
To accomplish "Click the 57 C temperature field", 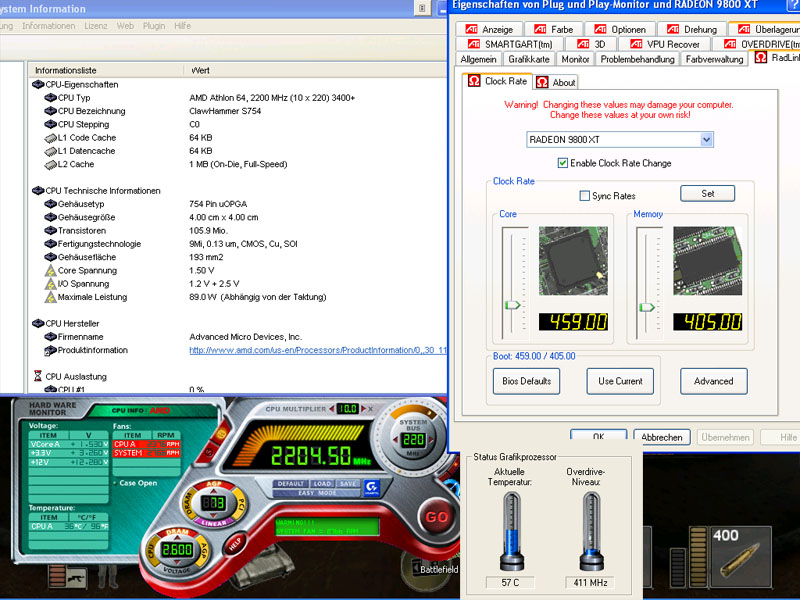I will tap(510, 582).
